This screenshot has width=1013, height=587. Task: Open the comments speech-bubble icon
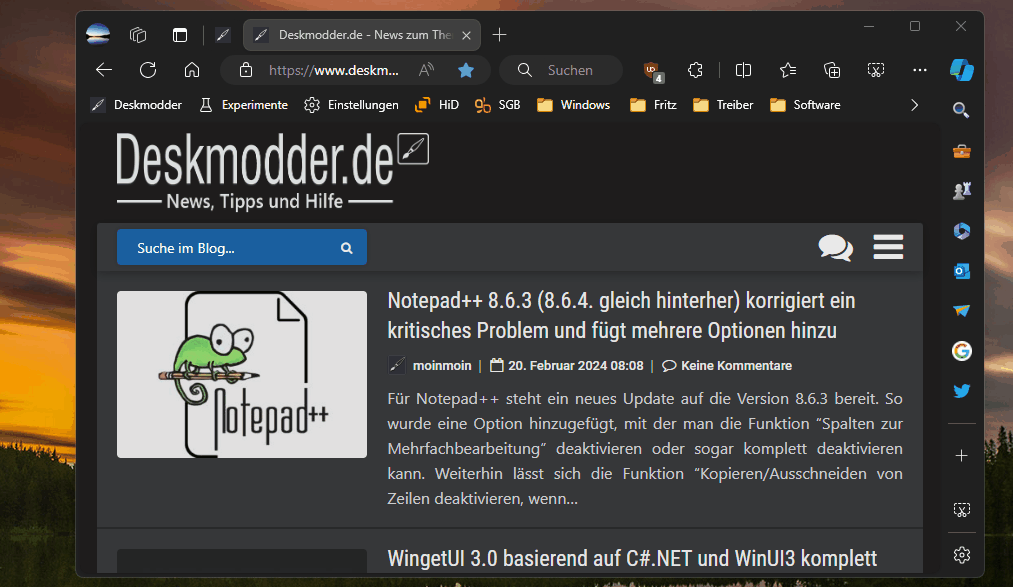tap(835, 247)
